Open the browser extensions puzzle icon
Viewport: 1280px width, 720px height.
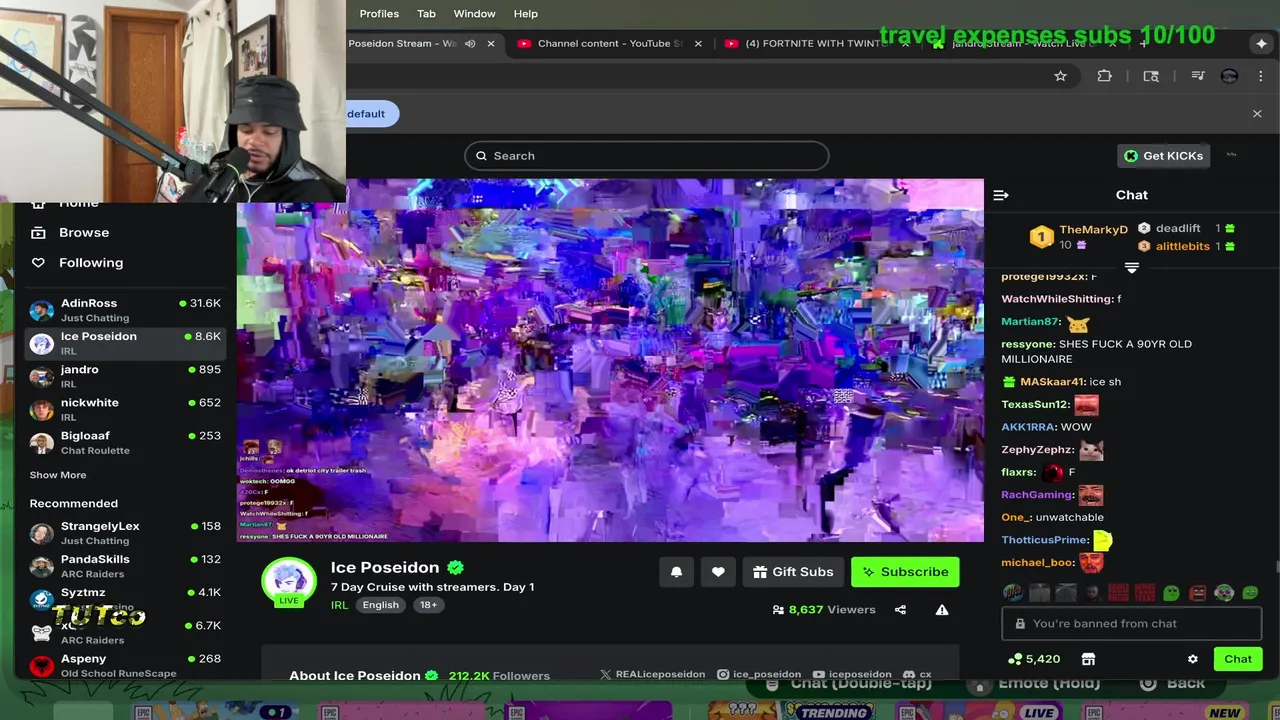coord(1105,76)
